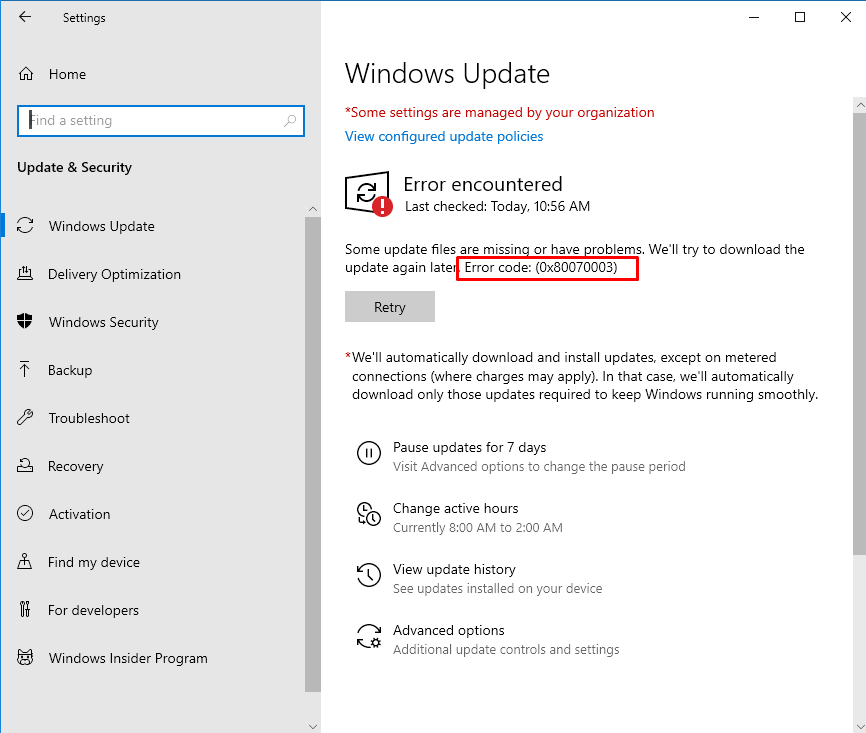
Task: Minimize the Settings window
Action: point(754,17)
